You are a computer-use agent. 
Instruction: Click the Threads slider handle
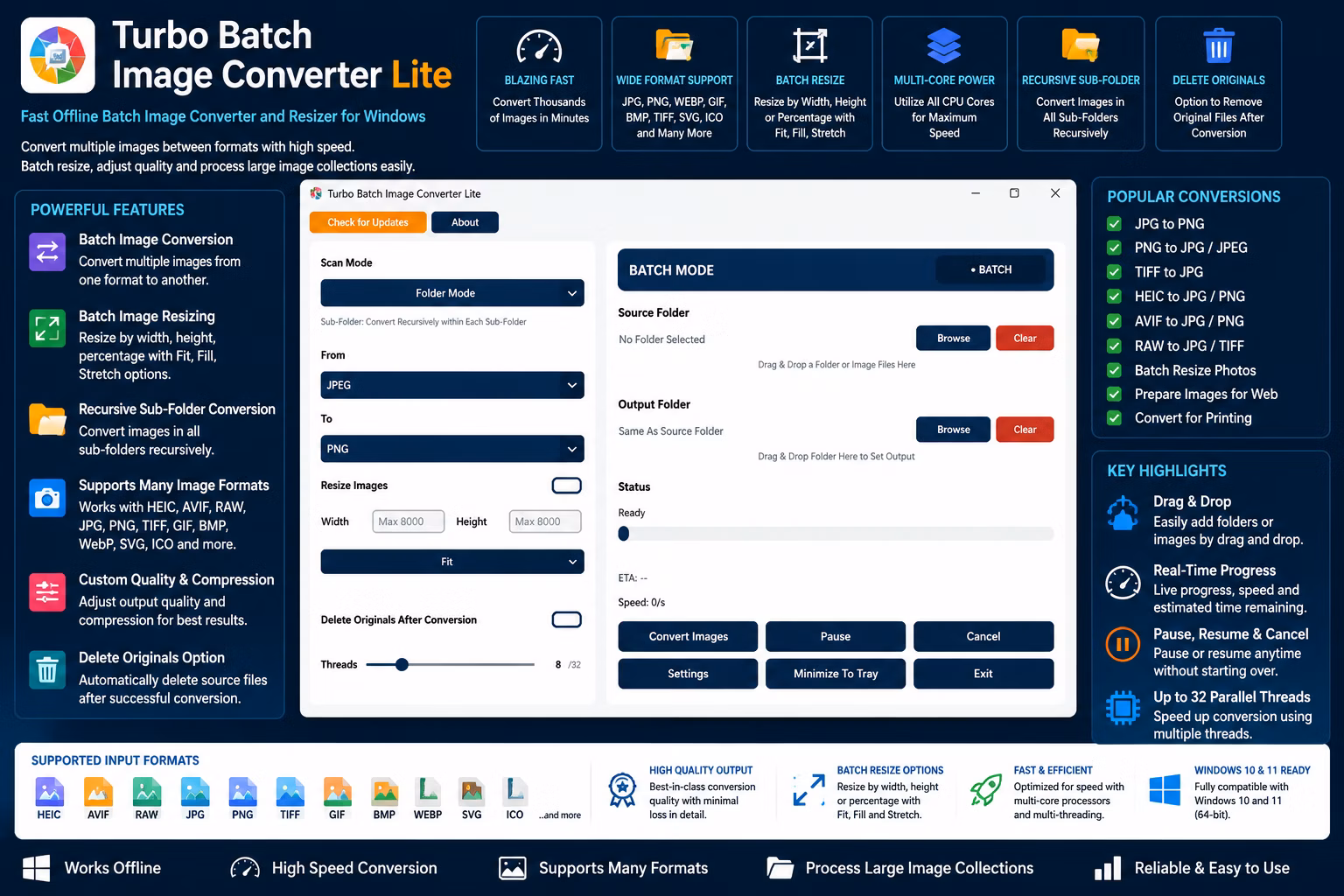402,664
